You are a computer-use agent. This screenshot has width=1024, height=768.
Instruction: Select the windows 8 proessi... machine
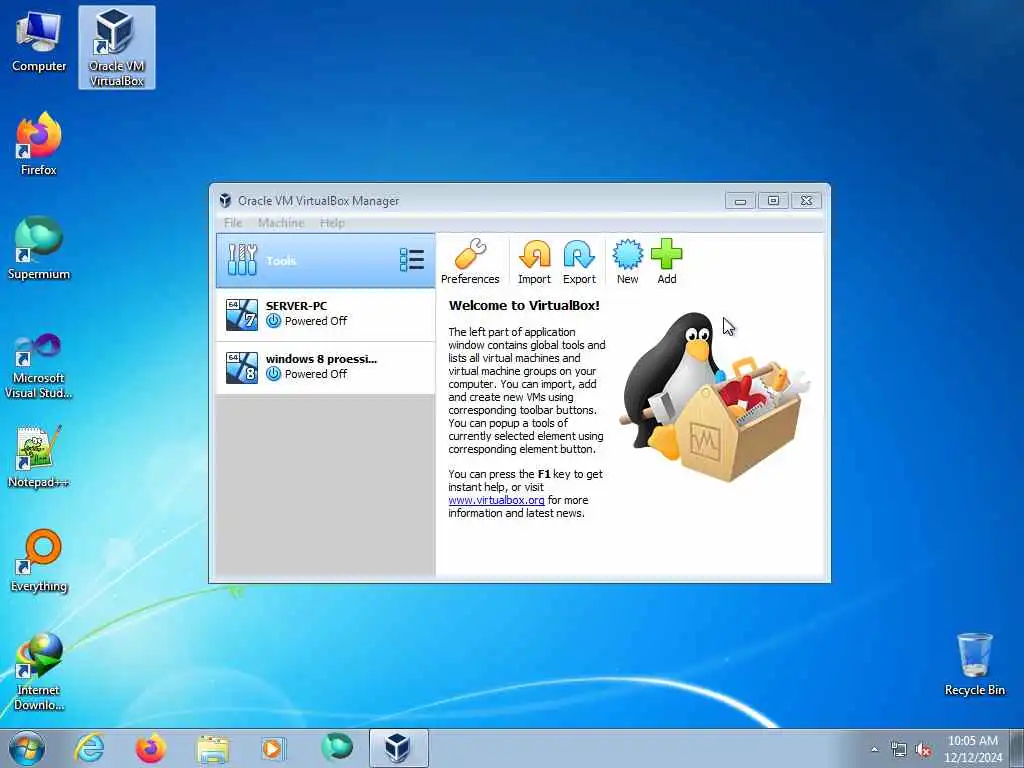coord(325,367)
